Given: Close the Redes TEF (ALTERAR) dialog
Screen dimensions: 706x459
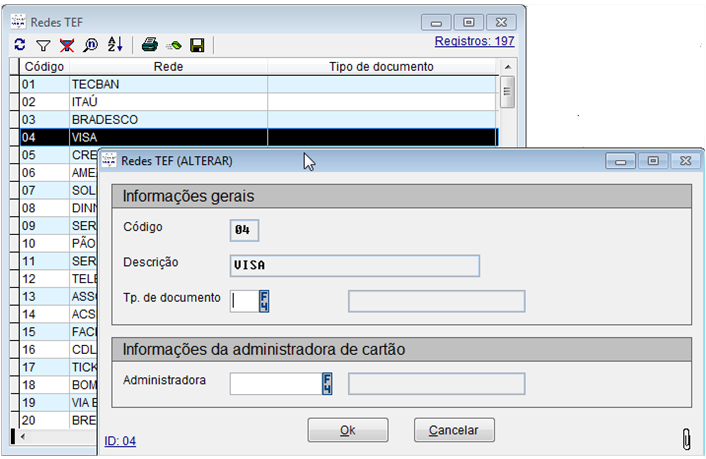Looking at the screenshot, I should click(x=686, y=161).
